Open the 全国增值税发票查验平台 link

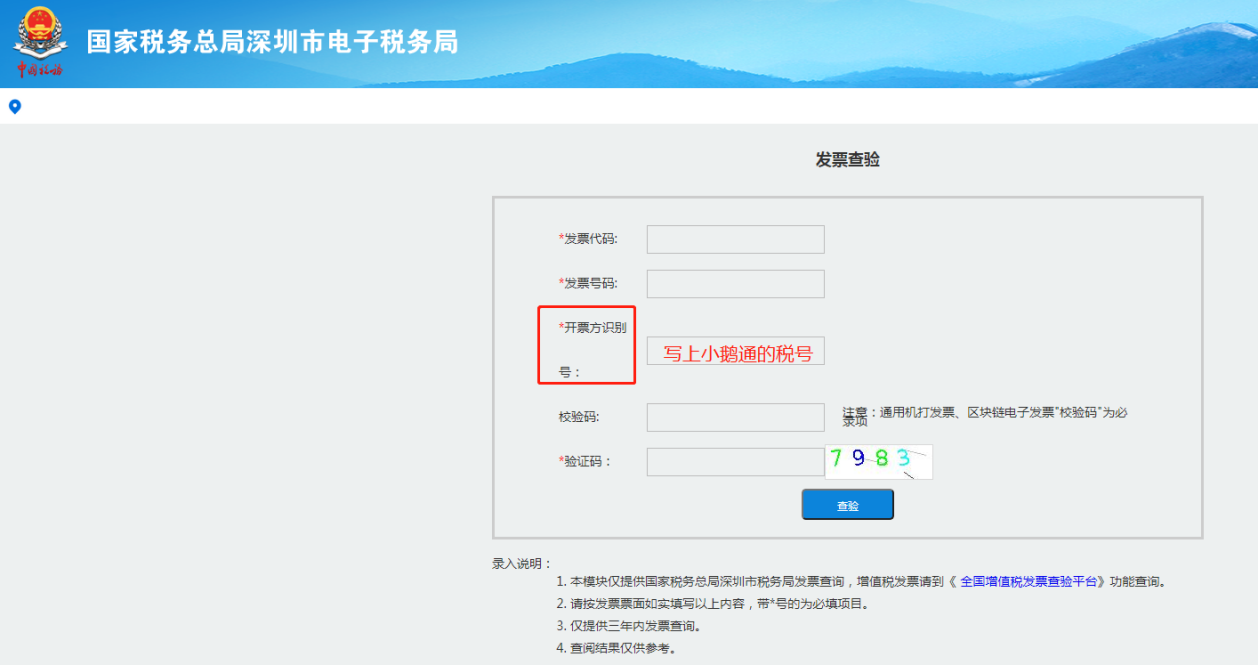point(1029,581)
